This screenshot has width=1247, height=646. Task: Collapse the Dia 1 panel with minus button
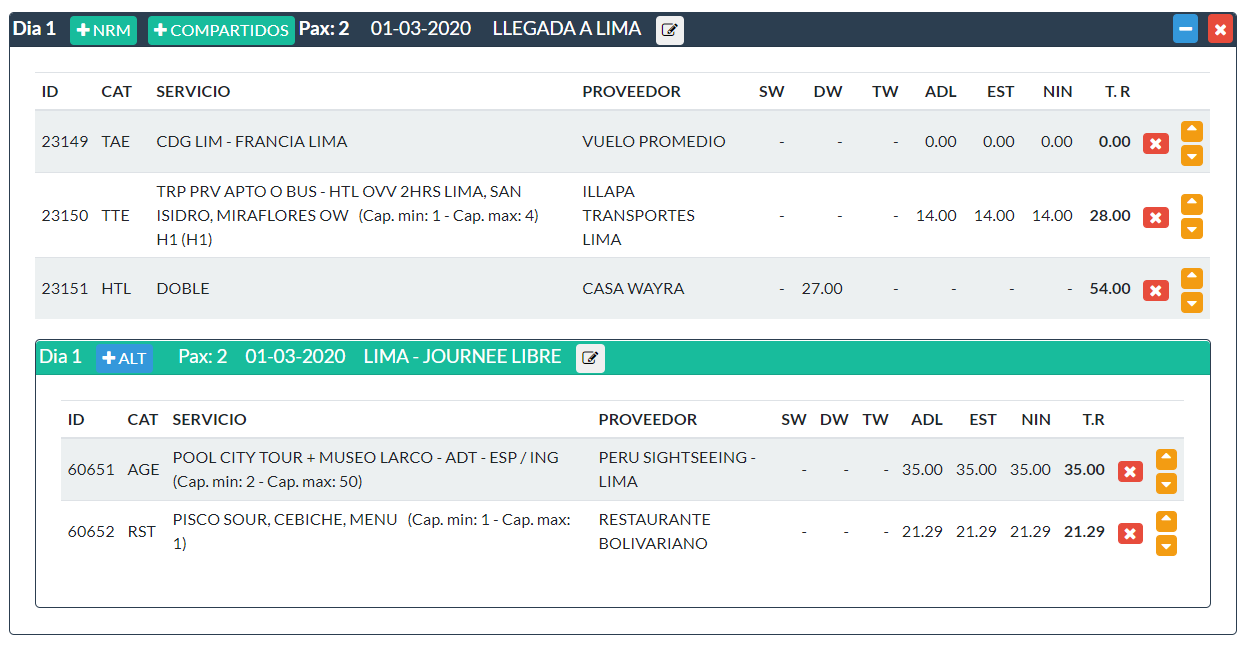1185,29
